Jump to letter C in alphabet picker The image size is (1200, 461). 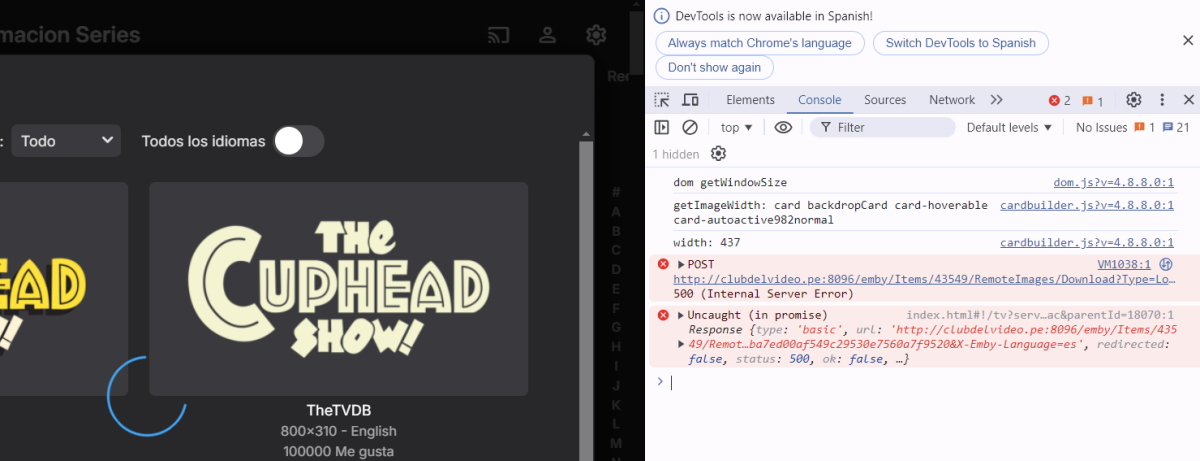point(616,250)
